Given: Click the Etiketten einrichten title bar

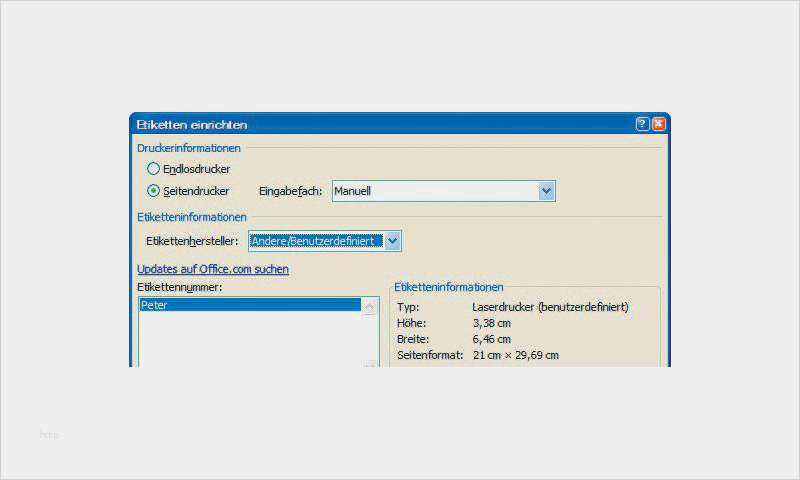Looking at the screenshot, I should [x=380, y=125].
